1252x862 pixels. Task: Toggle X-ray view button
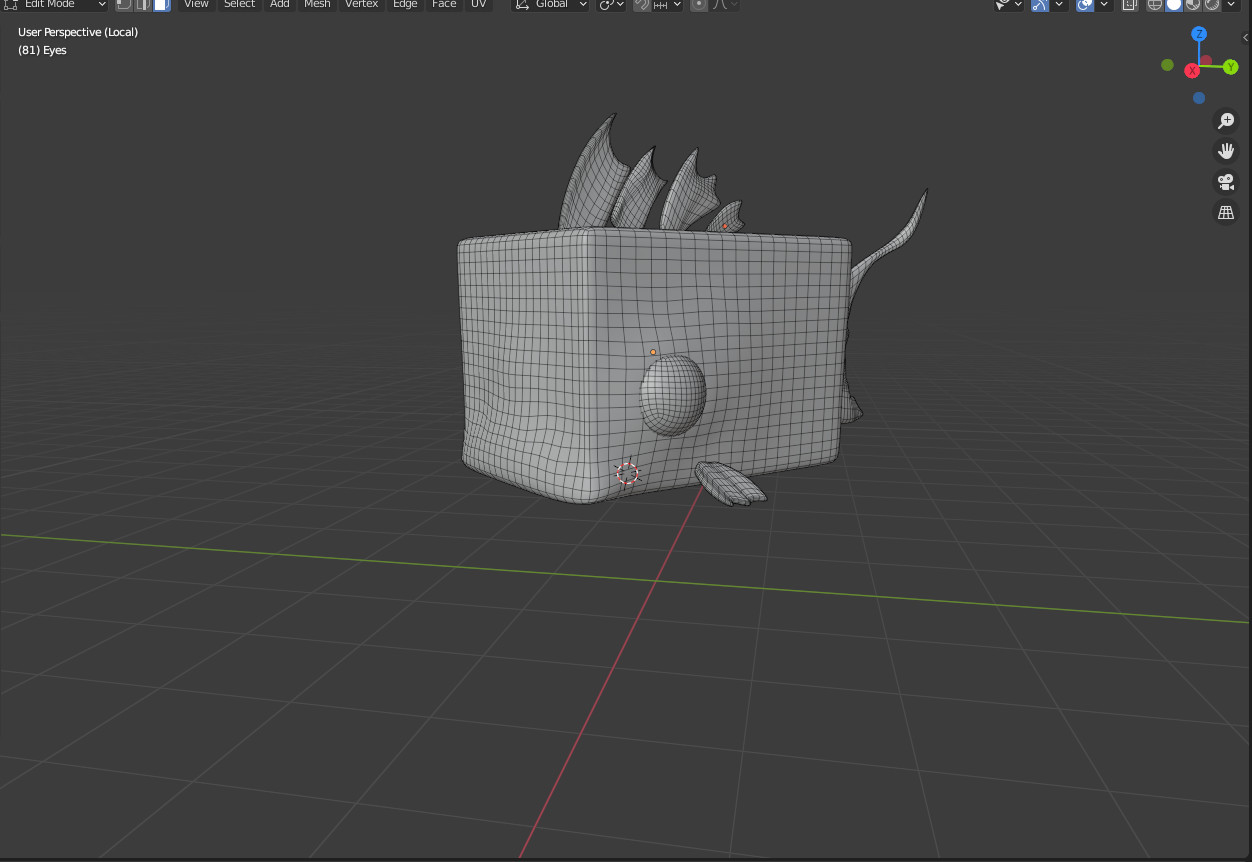1130,4
